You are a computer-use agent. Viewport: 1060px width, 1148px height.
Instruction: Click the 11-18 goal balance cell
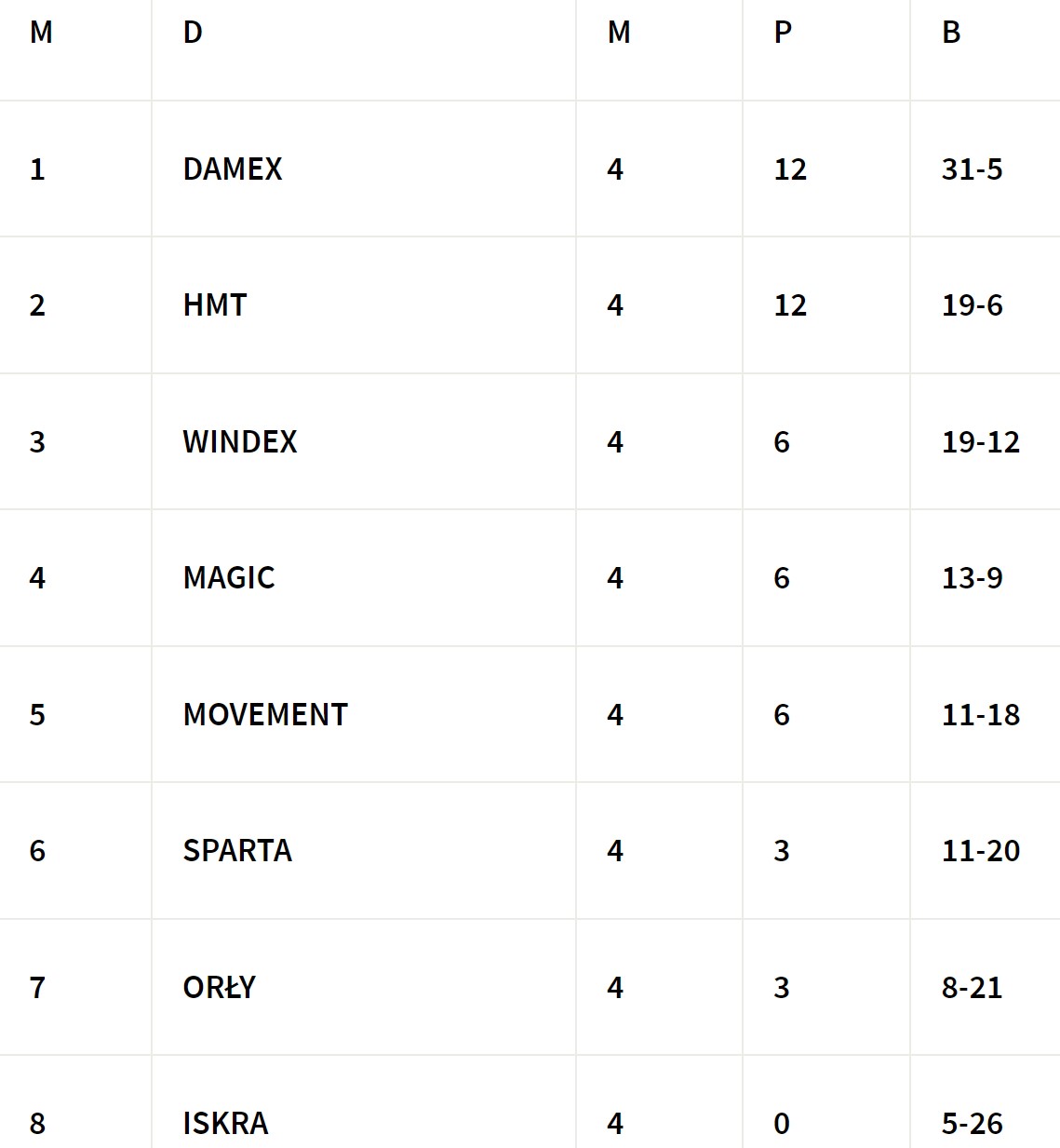pyautogui.click(x=980, y=715)
